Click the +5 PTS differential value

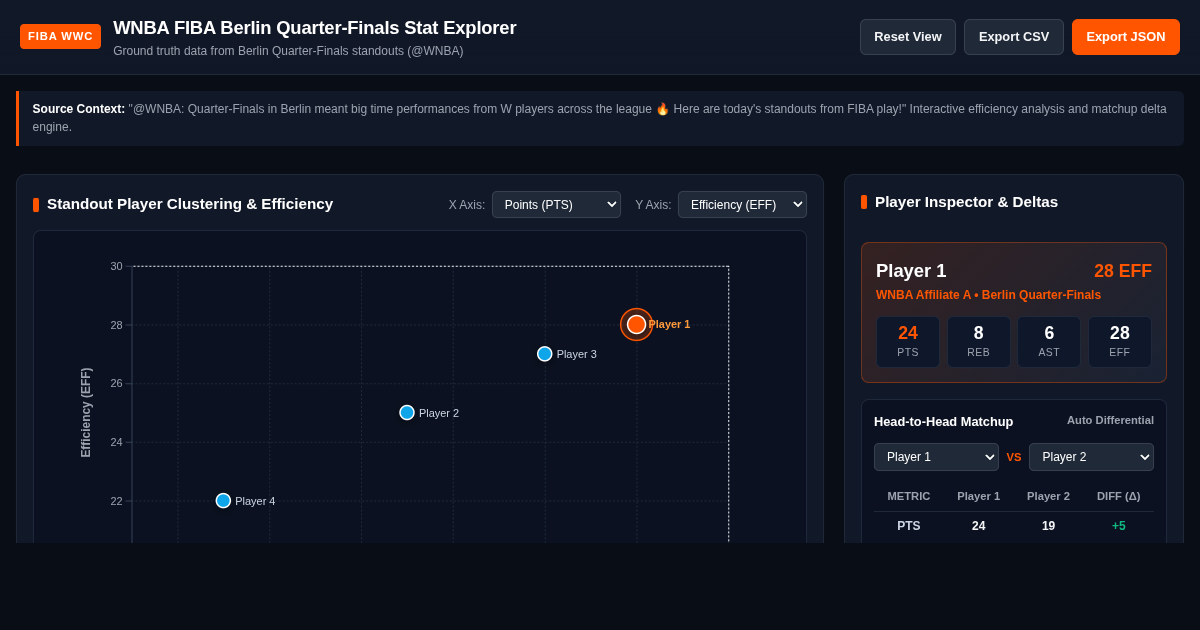pyautogui.click(x=1119, y=526)
